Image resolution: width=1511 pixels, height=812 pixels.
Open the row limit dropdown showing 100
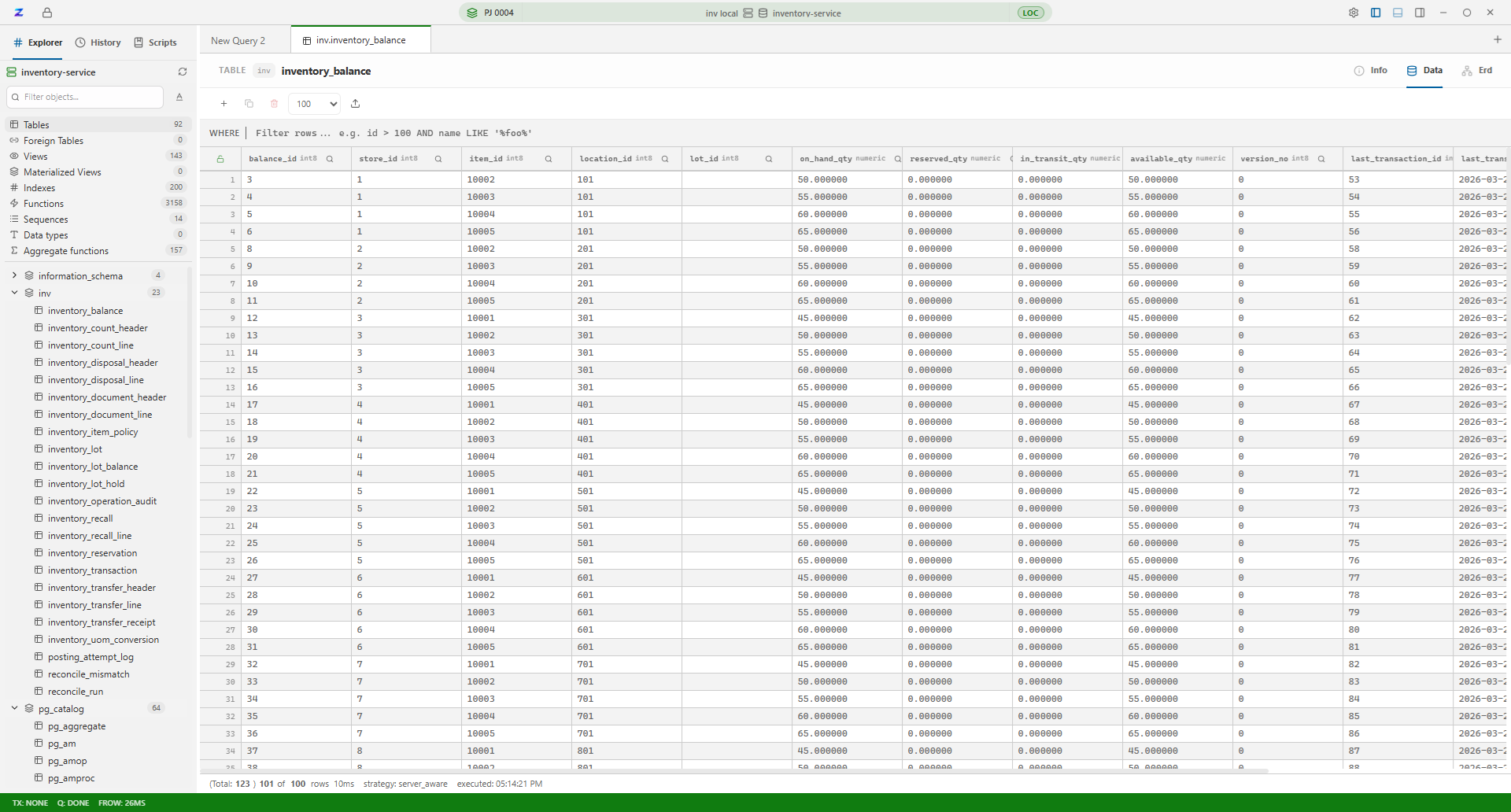click(313, 103)
